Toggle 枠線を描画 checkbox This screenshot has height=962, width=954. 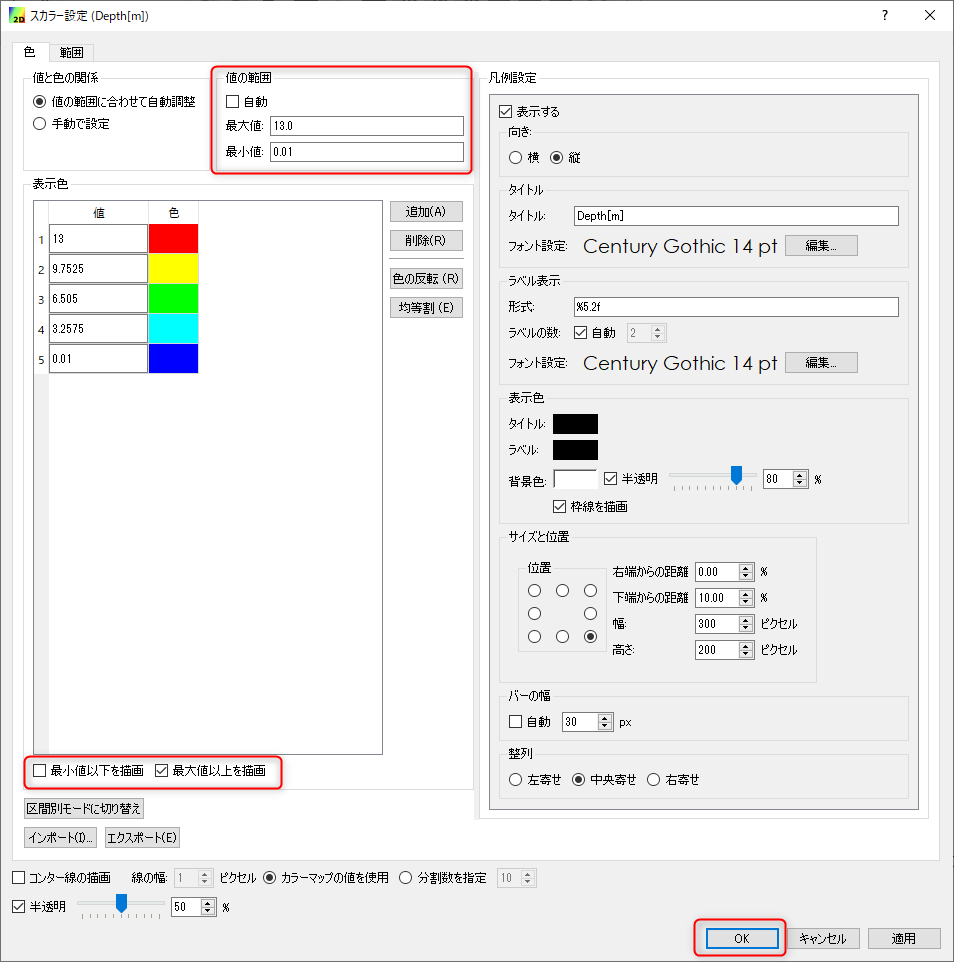click(x=560, y=507)
